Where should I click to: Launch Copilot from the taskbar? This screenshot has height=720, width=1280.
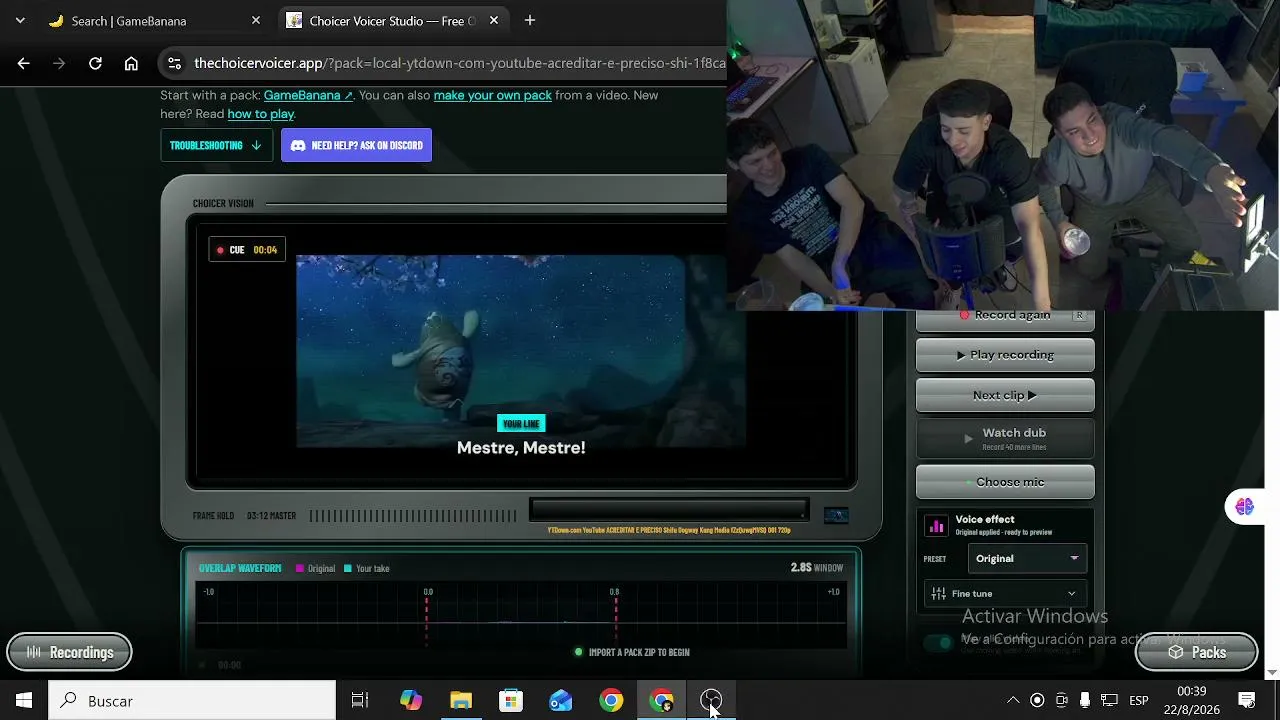411,700
